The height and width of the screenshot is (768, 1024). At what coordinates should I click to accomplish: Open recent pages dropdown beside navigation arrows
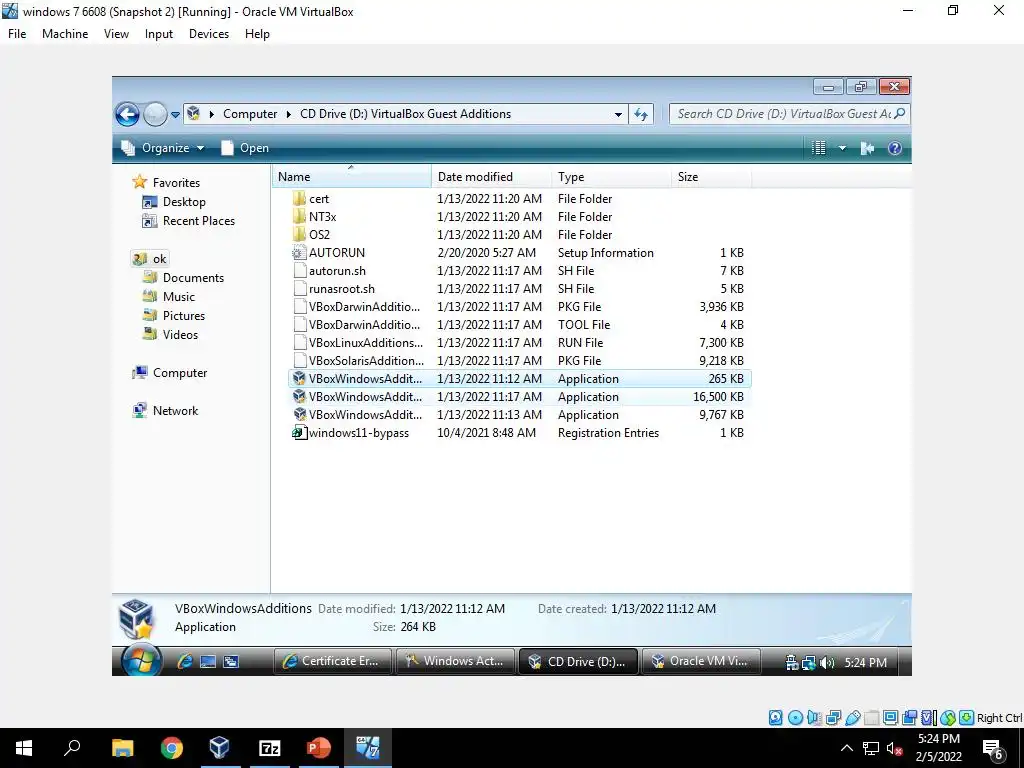pyautogui.click(x=175, y=115)
